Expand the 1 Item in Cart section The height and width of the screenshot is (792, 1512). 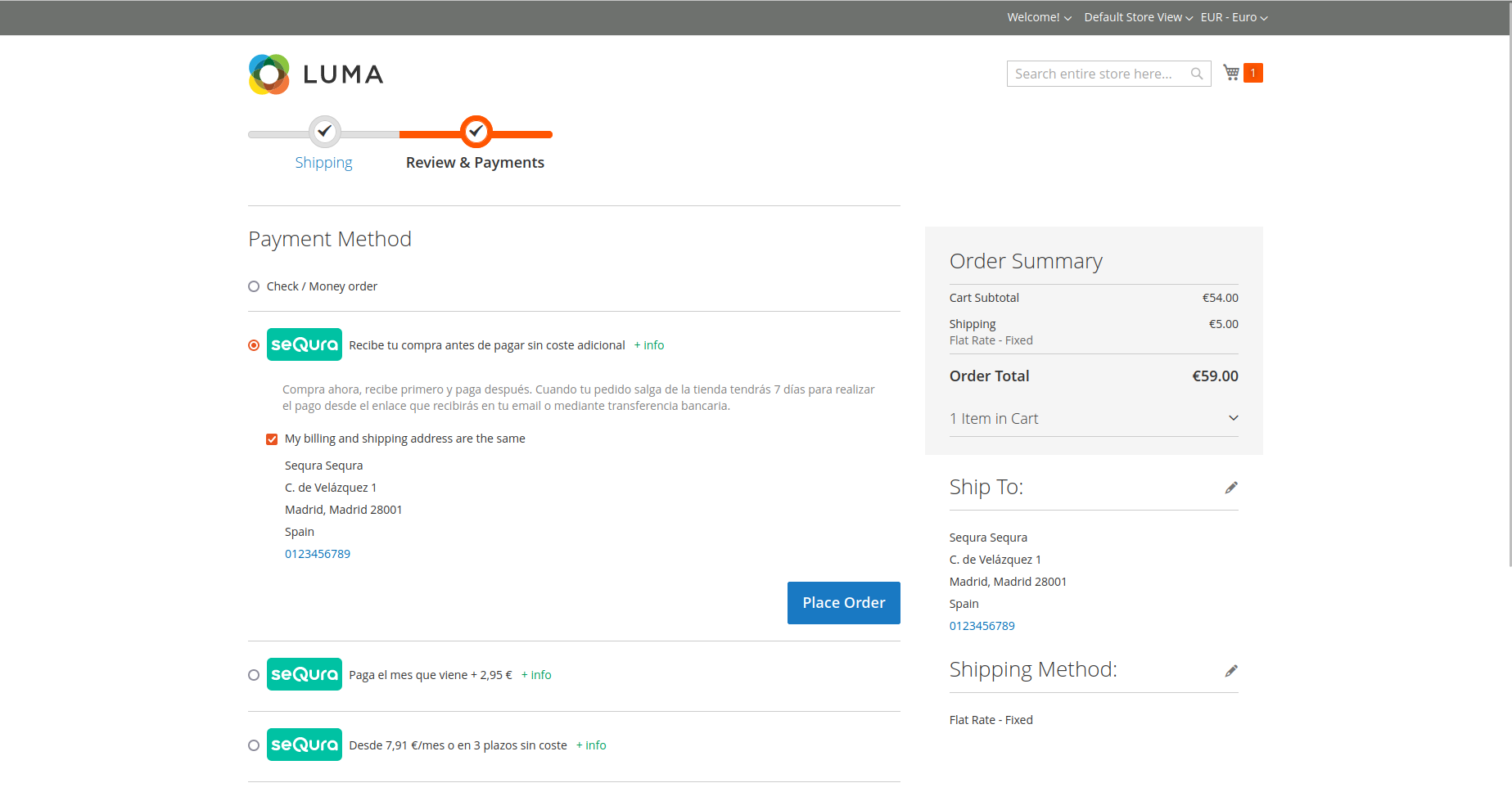click(1094, 419)
